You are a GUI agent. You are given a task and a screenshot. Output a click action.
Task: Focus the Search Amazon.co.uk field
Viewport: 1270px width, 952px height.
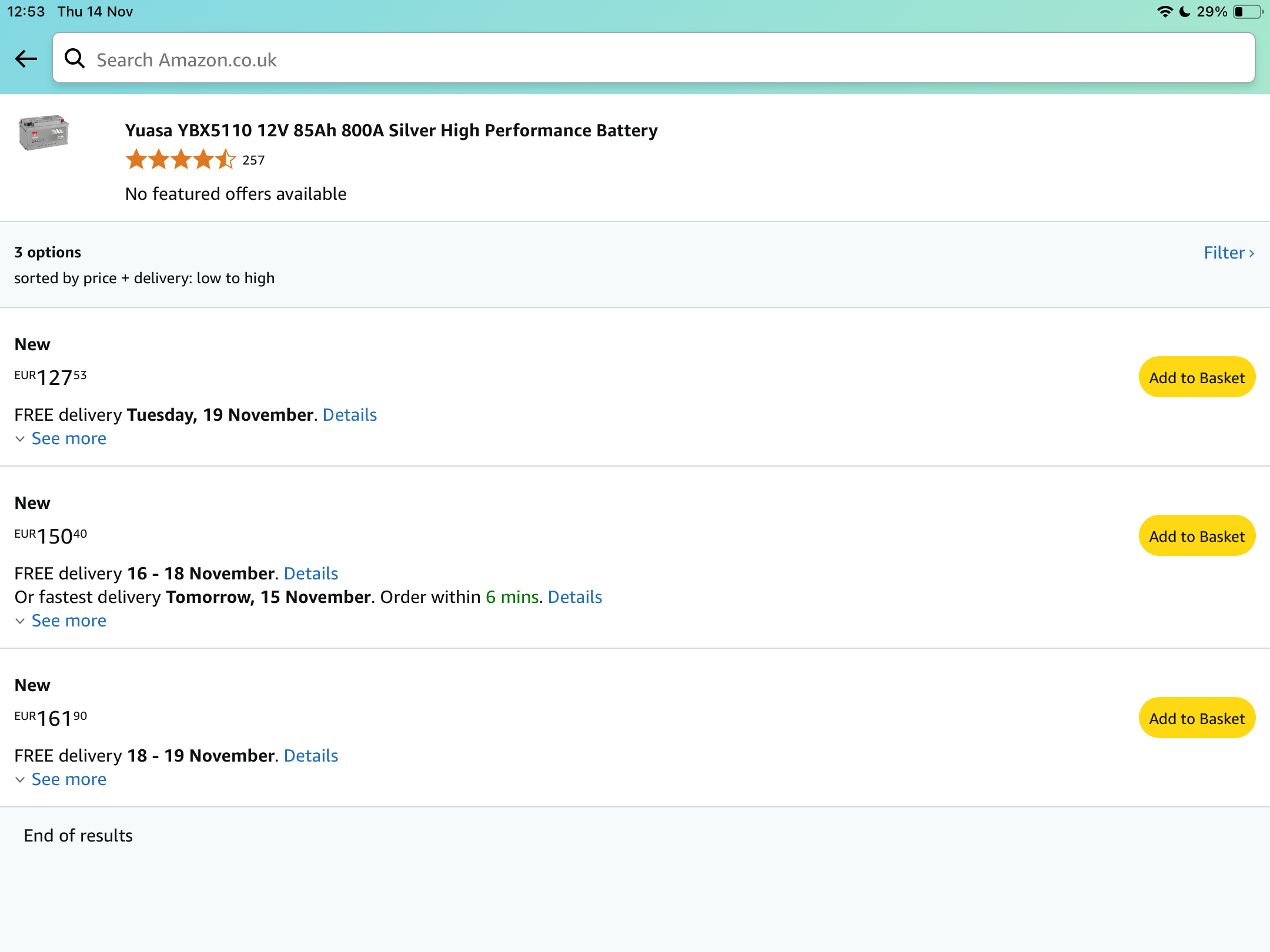(x=654, y=58)
